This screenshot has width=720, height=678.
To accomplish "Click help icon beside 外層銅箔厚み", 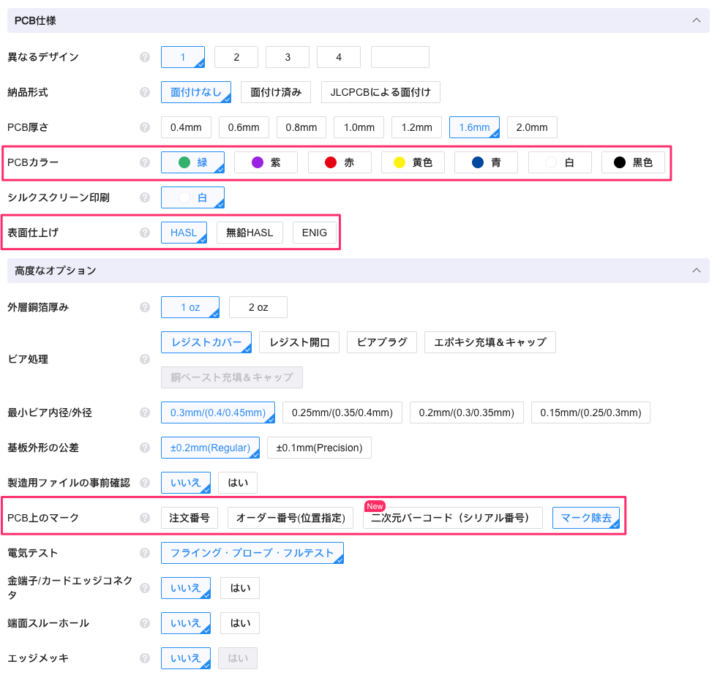I will (x=145, y=308).
